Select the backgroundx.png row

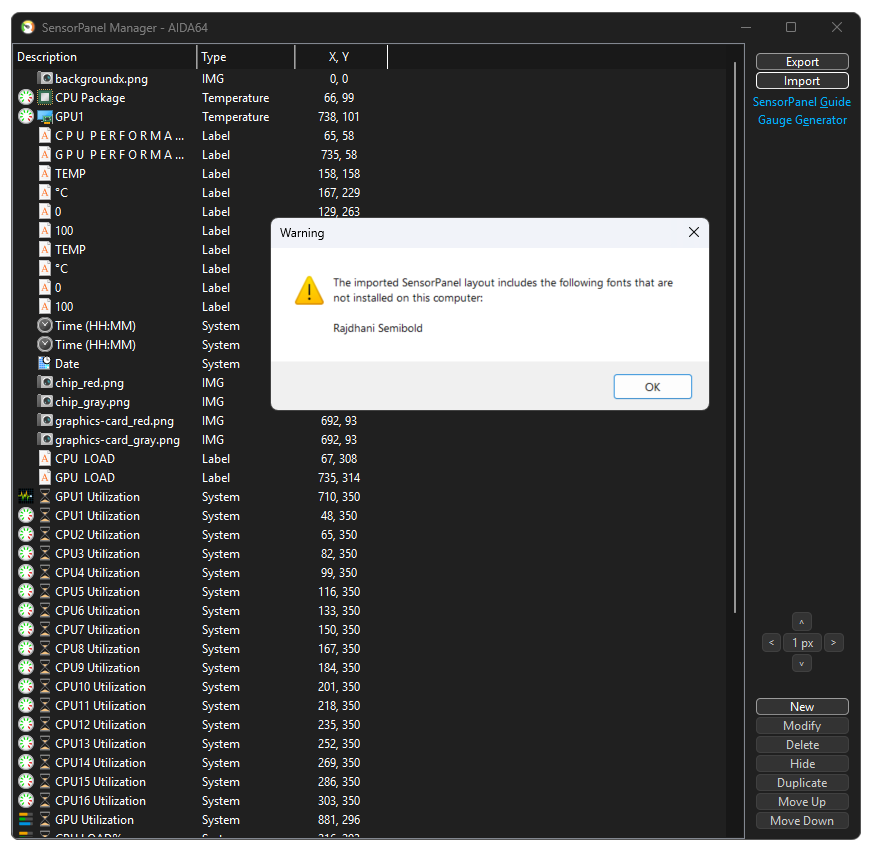(371, 79)
